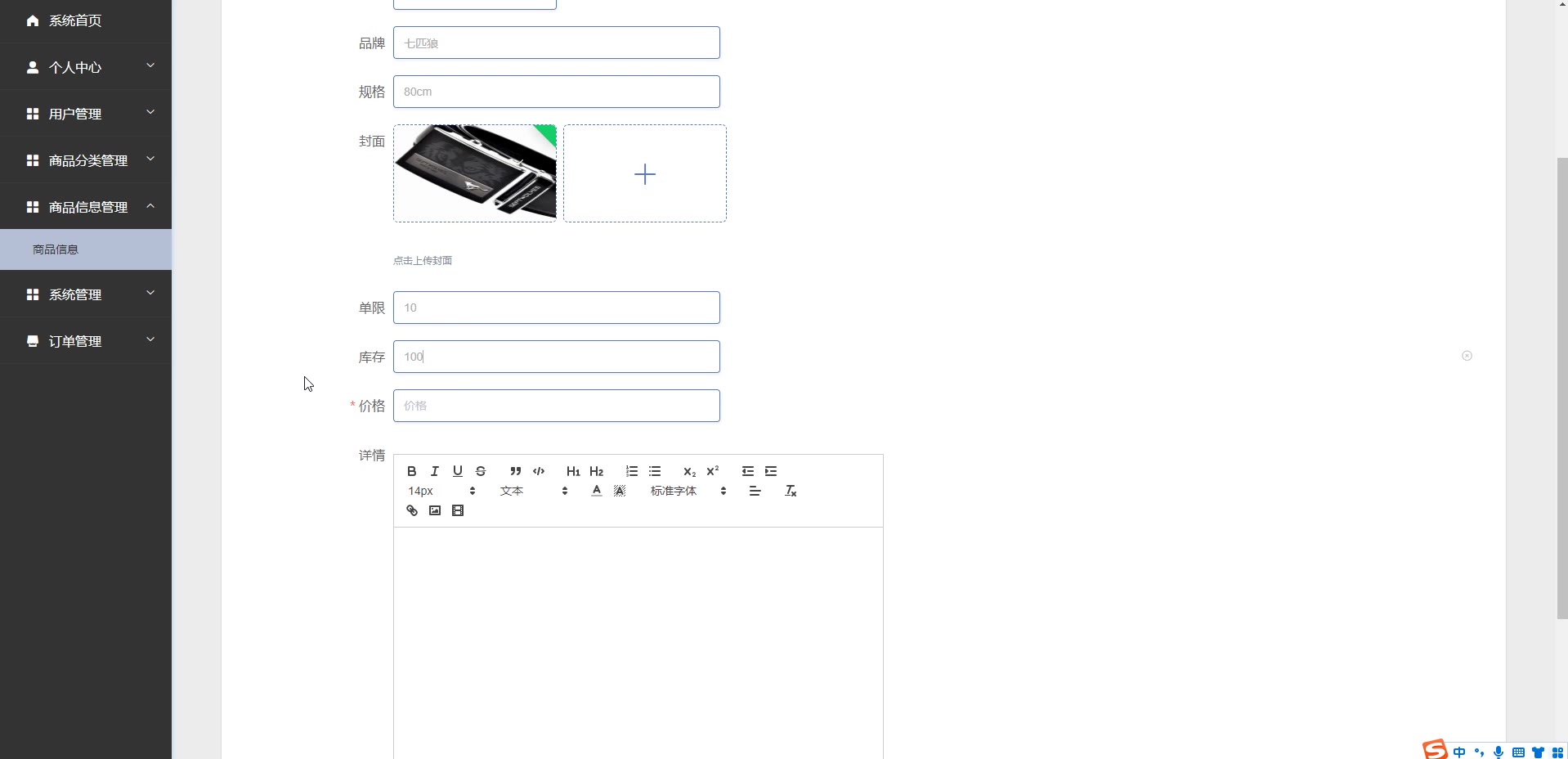Insert a code block
The image size is (1568, 759).
click(539, 471)
